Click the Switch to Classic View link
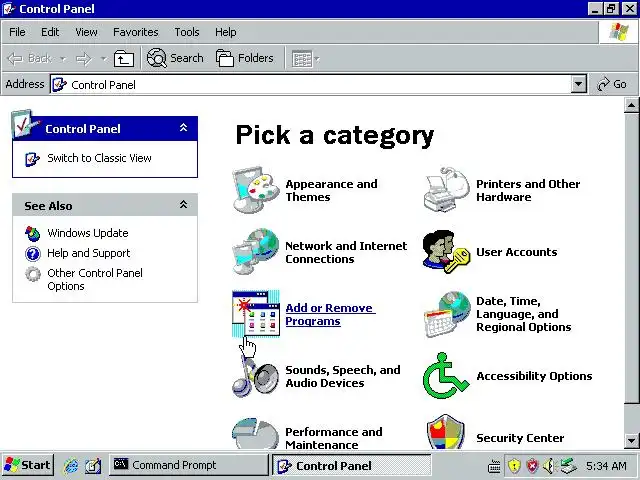The width and height of the screenshot is (640, 480). coord(99,158)
